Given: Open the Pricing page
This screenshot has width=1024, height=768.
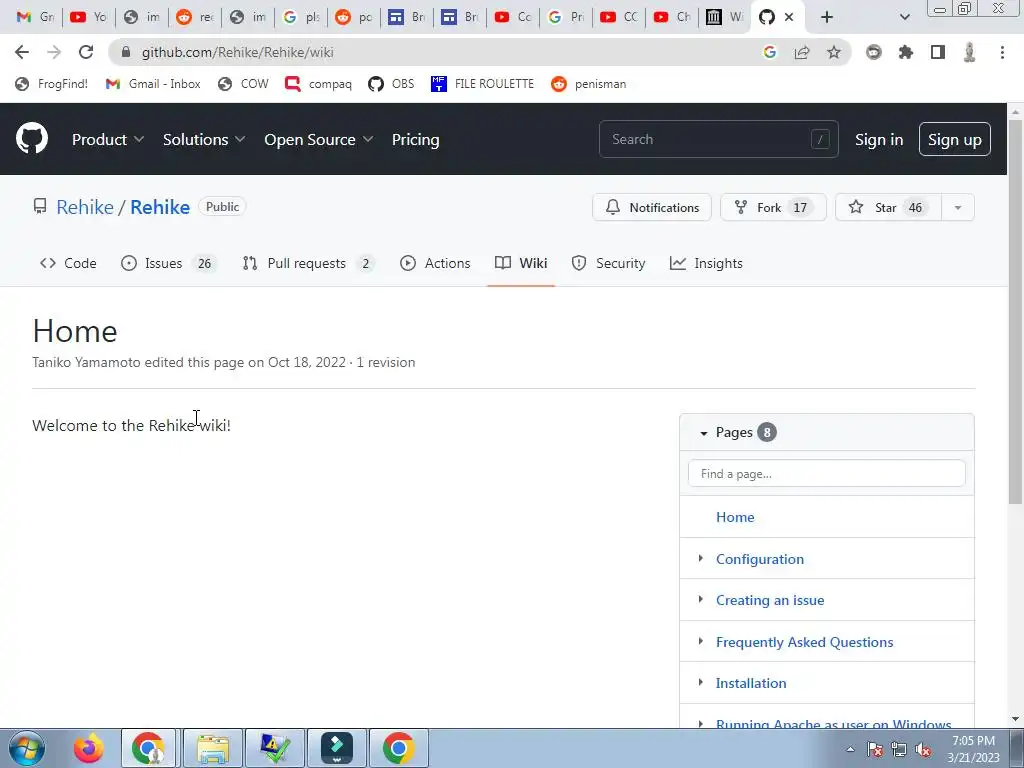Looking at the screenshot, I should pos(415,139).
